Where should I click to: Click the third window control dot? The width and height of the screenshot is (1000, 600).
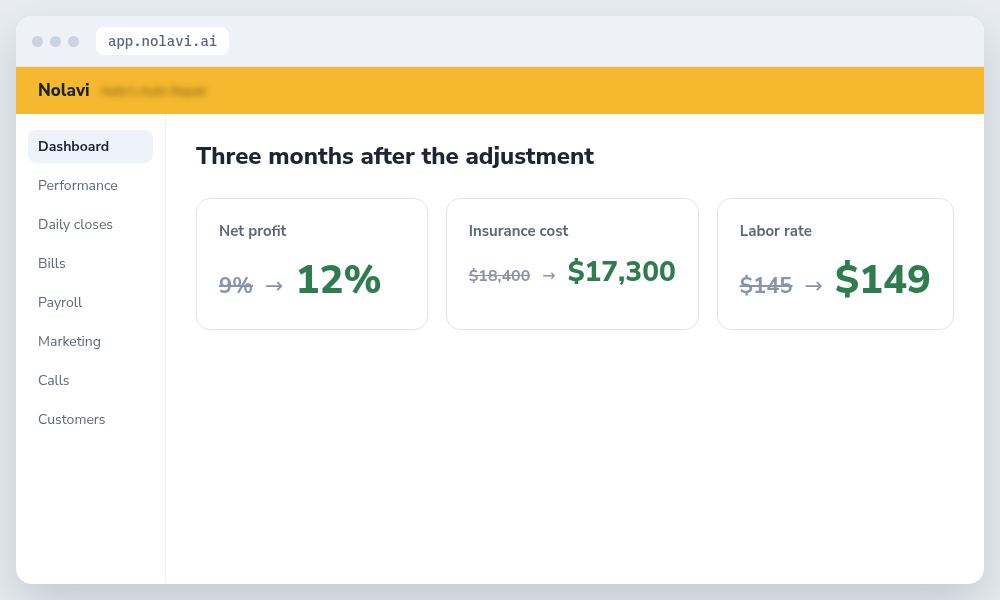[73, 41]
